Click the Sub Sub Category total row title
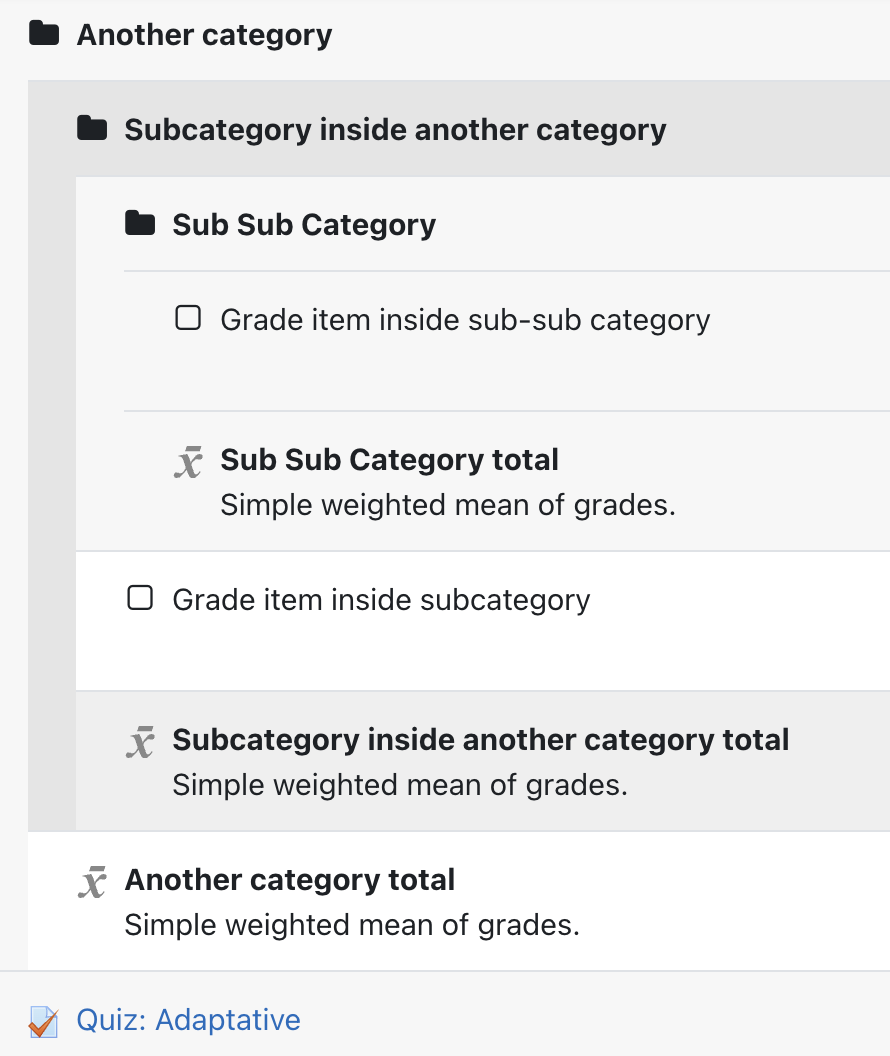890x1056 pixels. click(x=390, y=460)
